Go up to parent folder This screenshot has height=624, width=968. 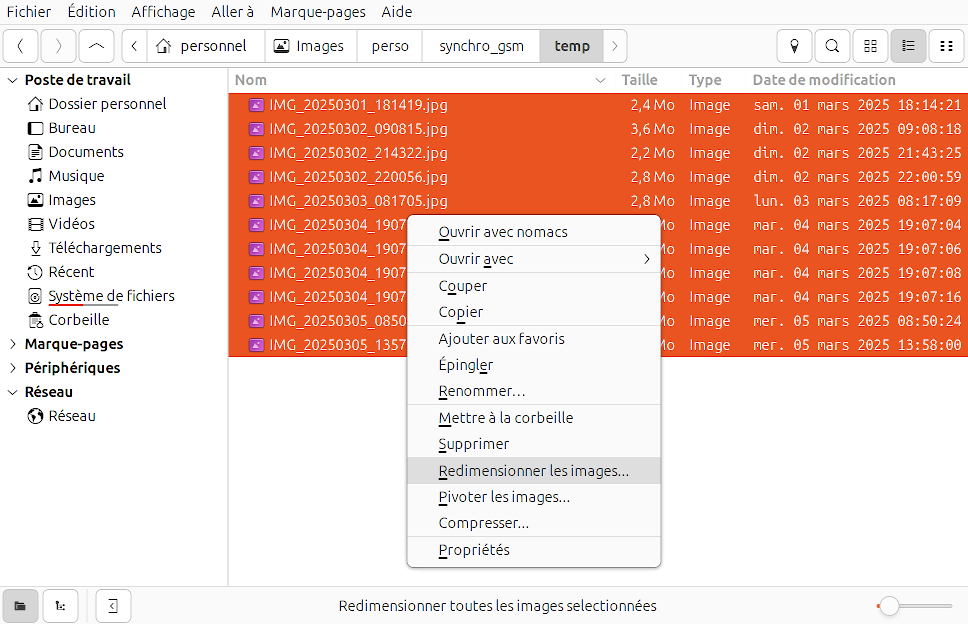(96, 46)
